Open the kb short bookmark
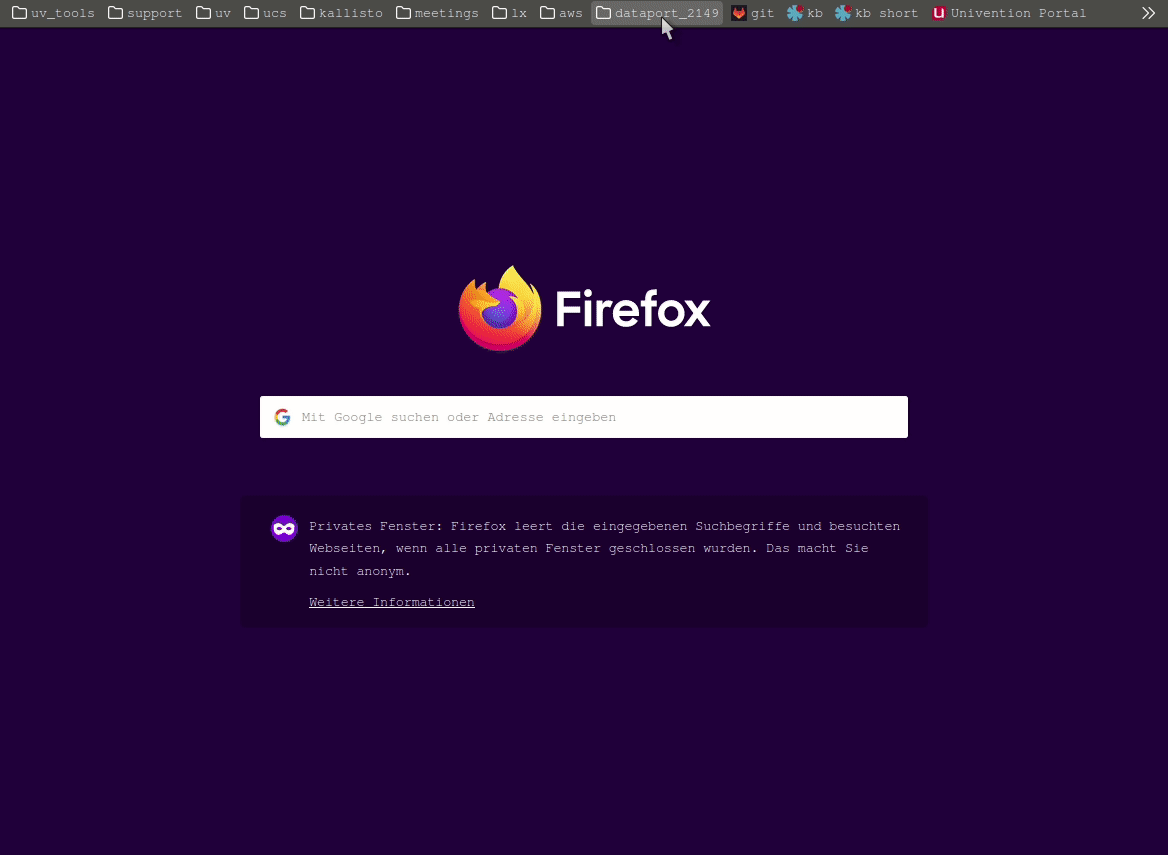This screenshot has width=1168, height=855. (876, 13)
